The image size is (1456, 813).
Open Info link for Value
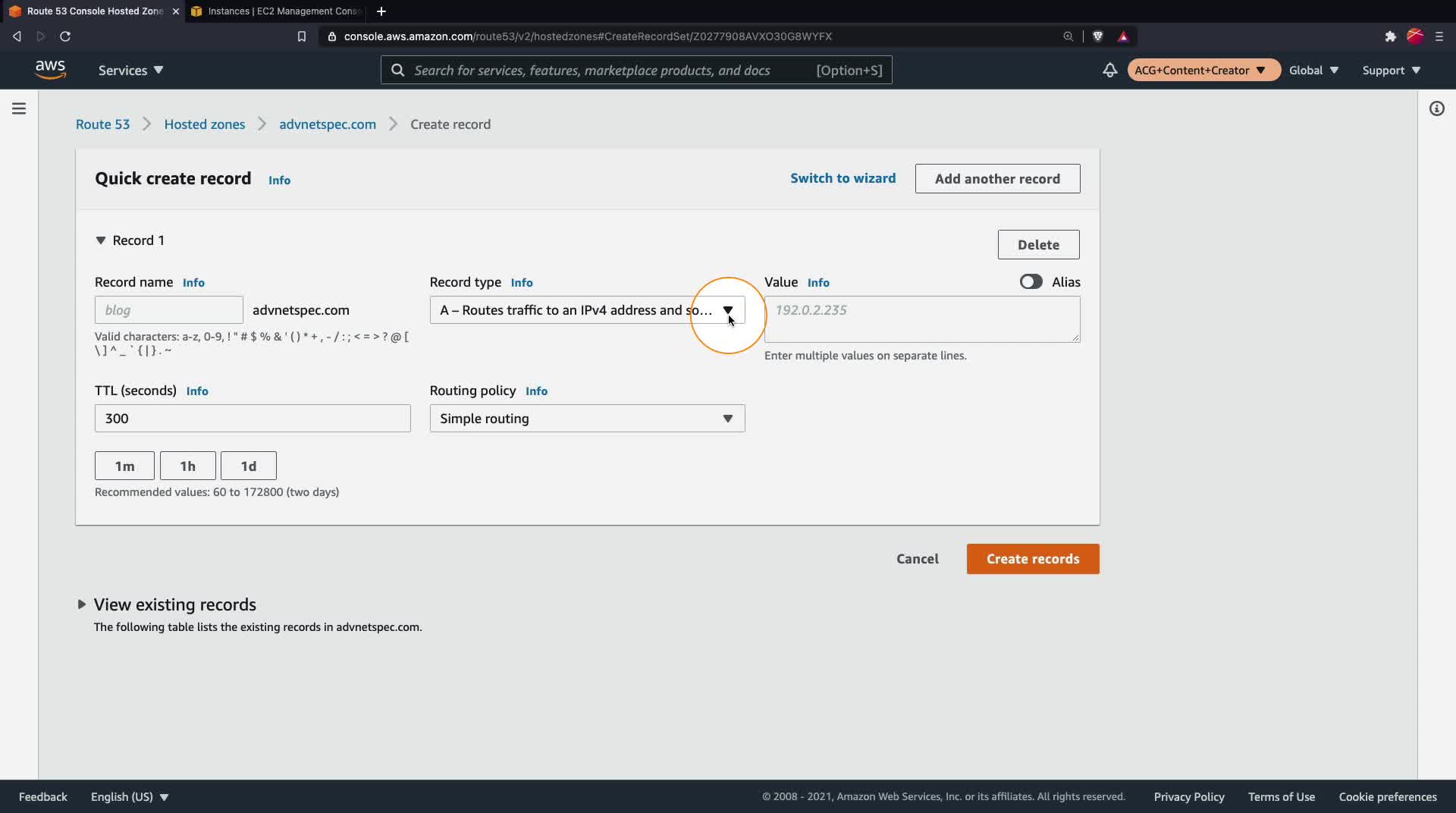[x=818, y=283]
